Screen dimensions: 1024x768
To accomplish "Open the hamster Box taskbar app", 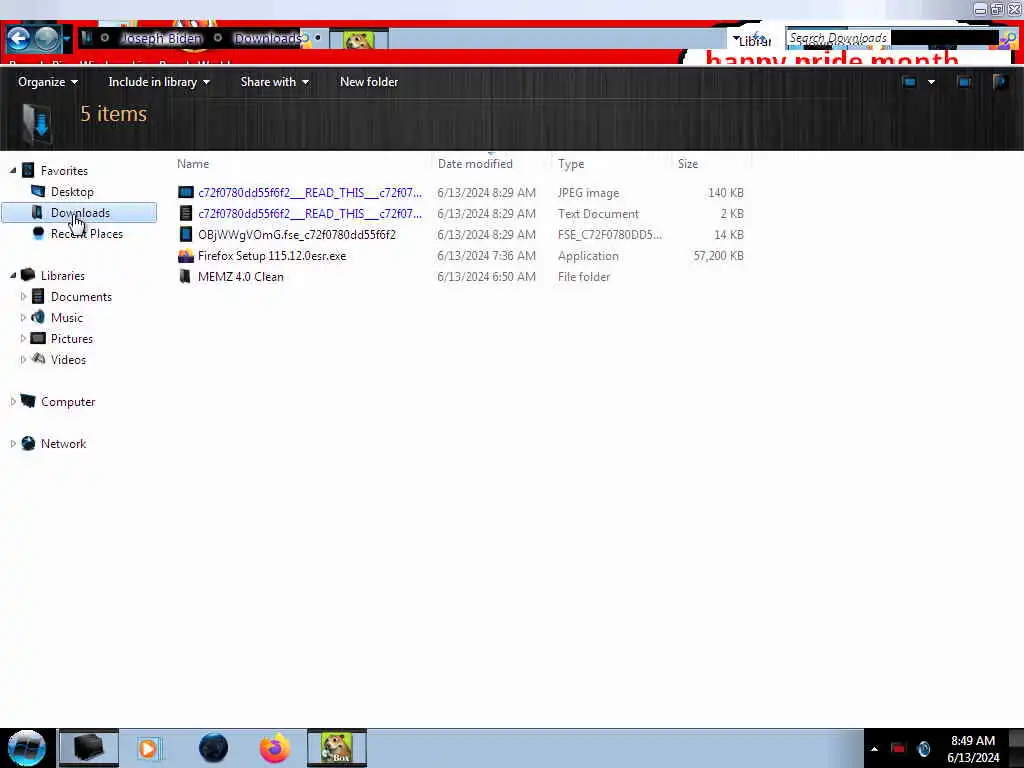I will click(x=337, y=748).
